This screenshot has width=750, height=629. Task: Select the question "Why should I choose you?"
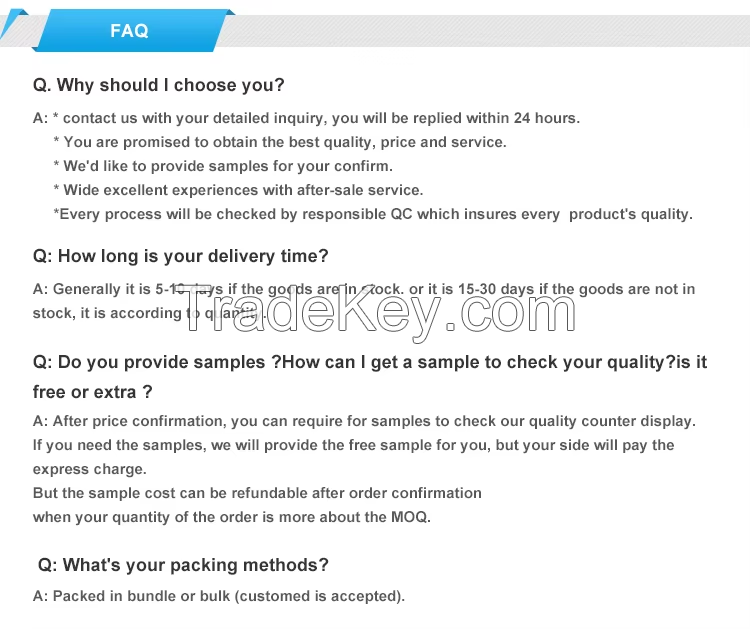158,85
